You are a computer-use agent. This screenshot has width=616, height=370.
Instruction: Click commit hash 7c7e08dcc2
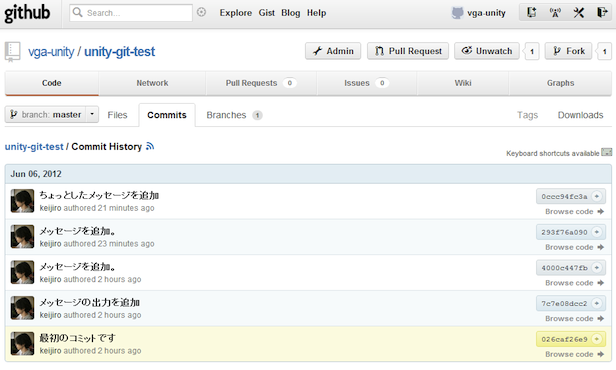point(564,304)
